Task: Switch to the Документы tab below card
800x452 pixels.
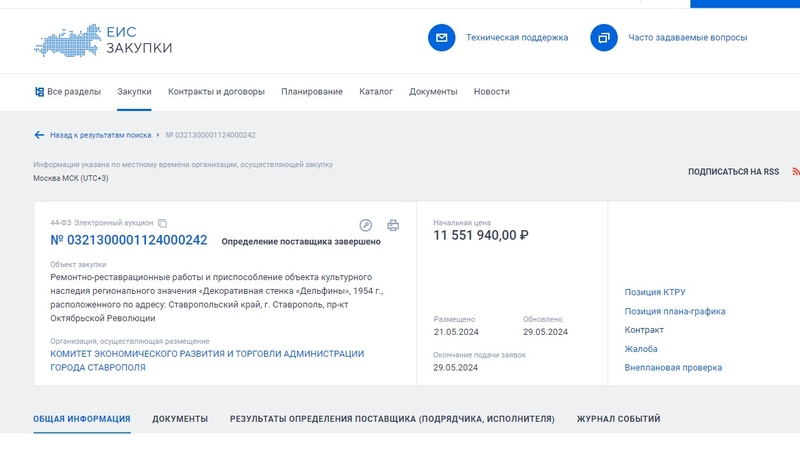Action: click(180, 419)
